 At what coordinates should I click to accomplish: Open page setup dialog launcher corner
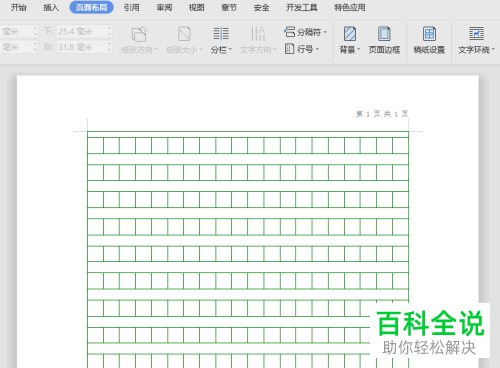327,60
